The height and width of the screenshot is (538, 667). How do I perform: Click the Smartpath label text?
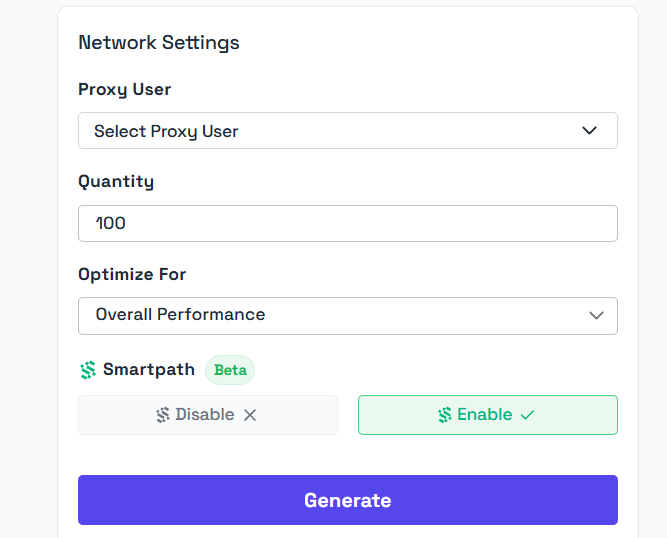[149, 370]
